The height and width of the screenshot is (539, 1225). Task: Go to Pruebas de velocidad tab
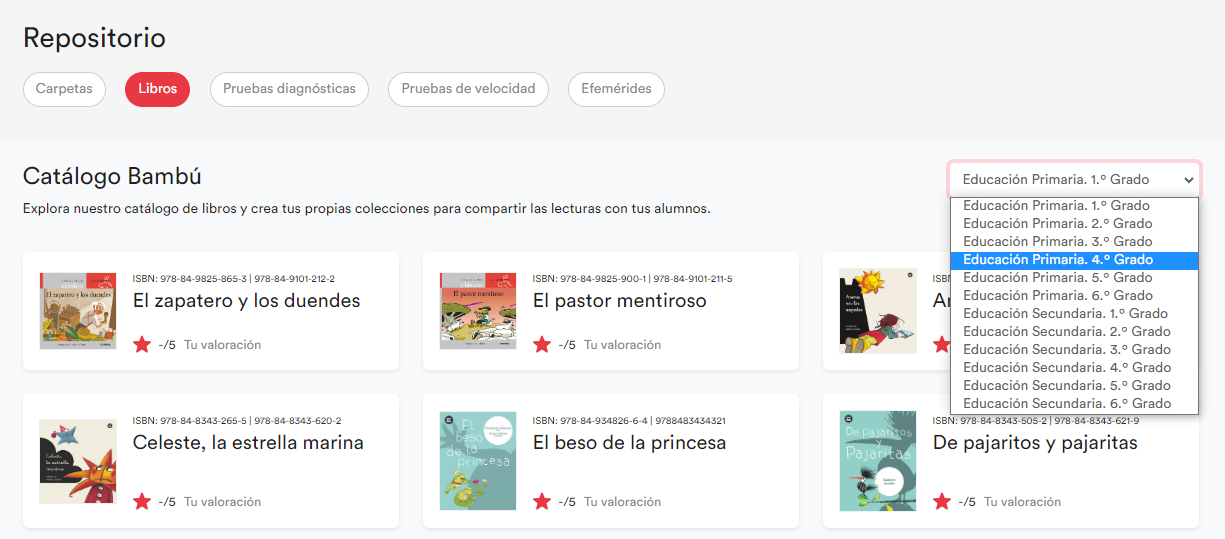(468, 89)
